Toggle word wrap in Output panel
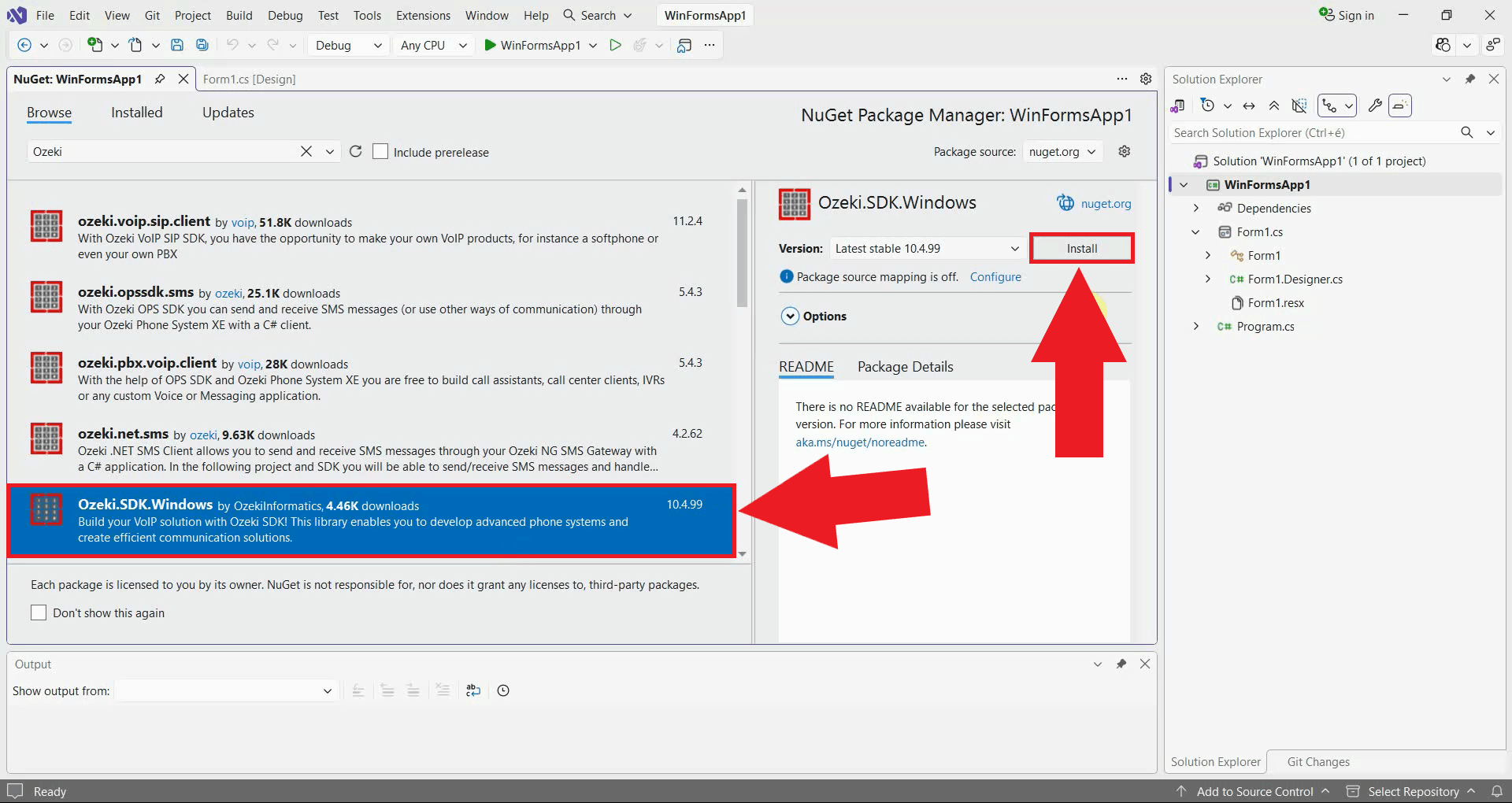 coord(473,690)
